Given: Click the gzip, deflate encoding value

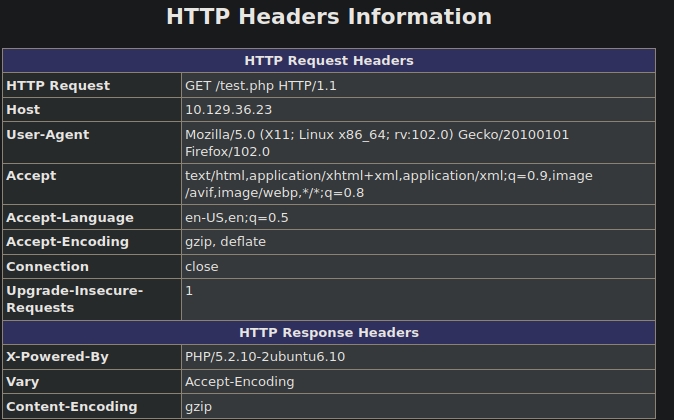Looking at the screenshot, I should [225, 242].
